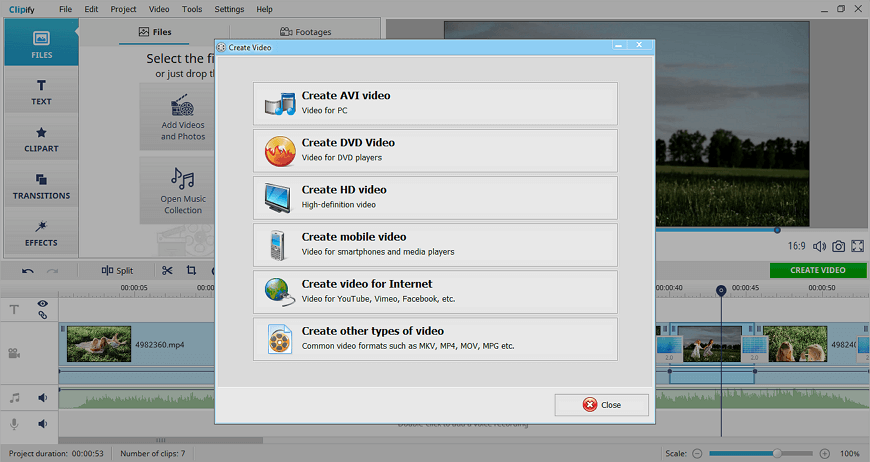Decrease timeline scale with minus button
The image size is (870, 462).
697,453
